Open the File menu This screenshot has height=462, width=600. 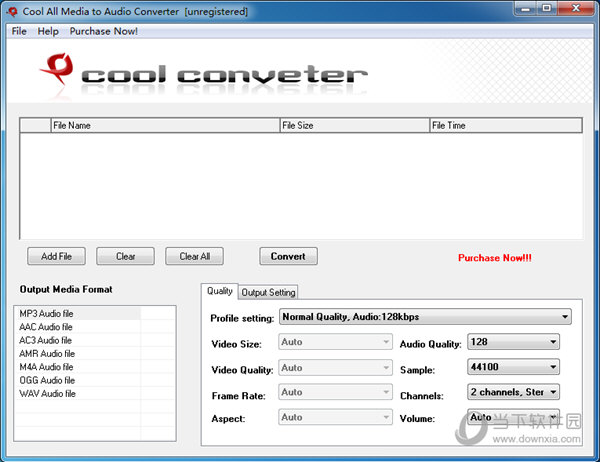[x=19, y=31]
